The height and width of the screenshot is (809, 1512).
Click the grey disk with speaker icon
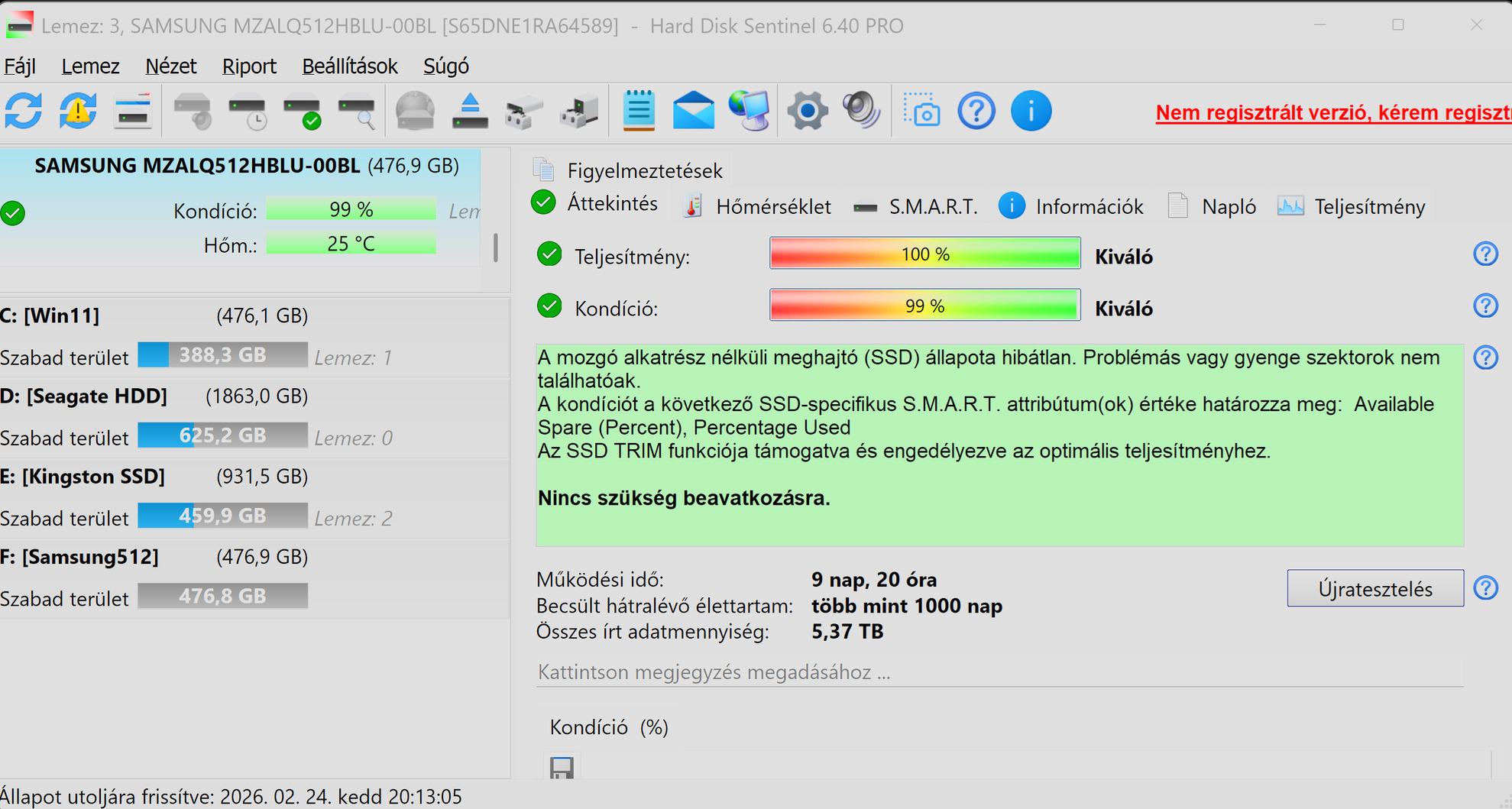(193, 112)
